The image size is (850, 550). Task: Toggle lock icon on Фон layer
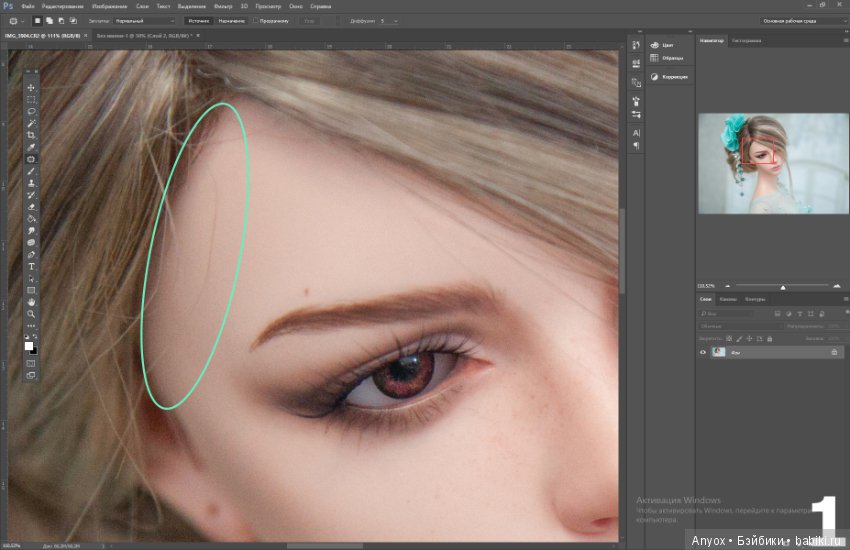coord(834,352)
